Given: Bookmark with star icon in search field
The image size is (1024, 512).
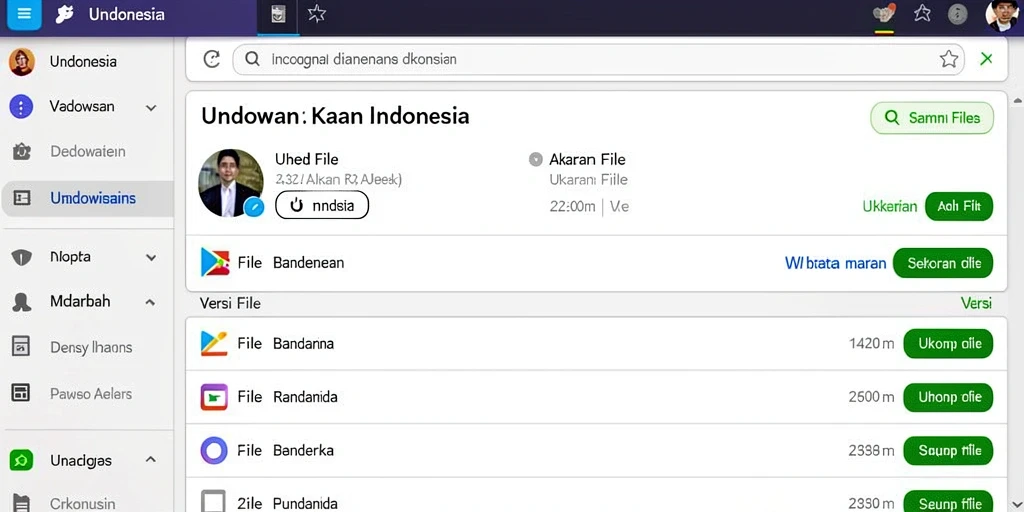Looking at the screenshot, I should 948,59.
